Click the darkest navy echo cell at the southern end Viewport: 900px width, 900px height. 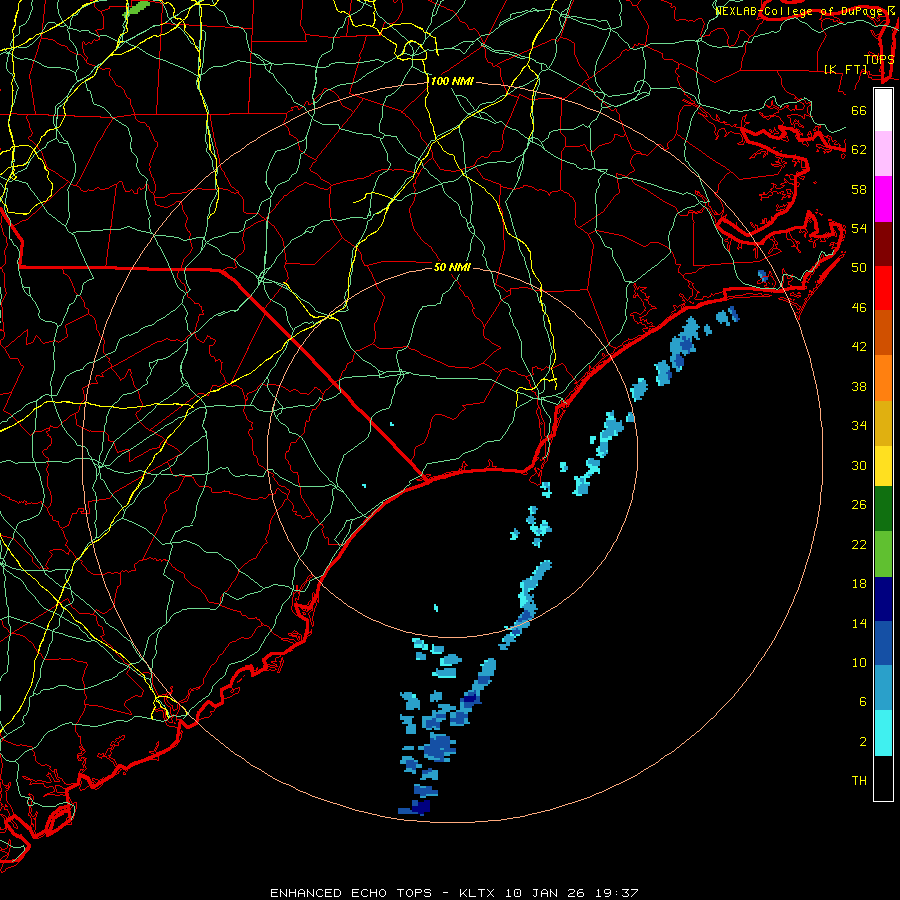click(420, 807)
